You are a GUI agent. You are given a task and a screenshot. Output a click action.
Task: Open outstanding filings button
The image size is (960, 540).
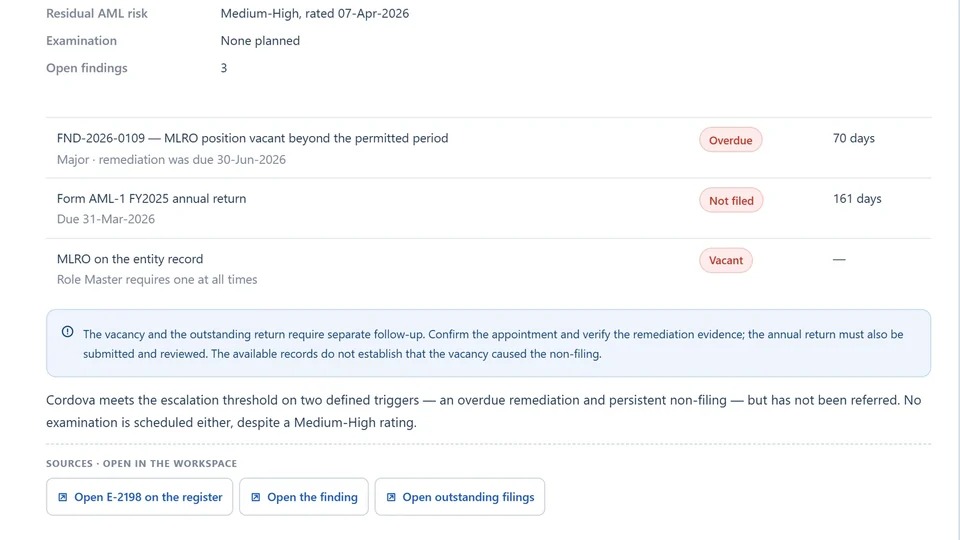tap(460, 497)
